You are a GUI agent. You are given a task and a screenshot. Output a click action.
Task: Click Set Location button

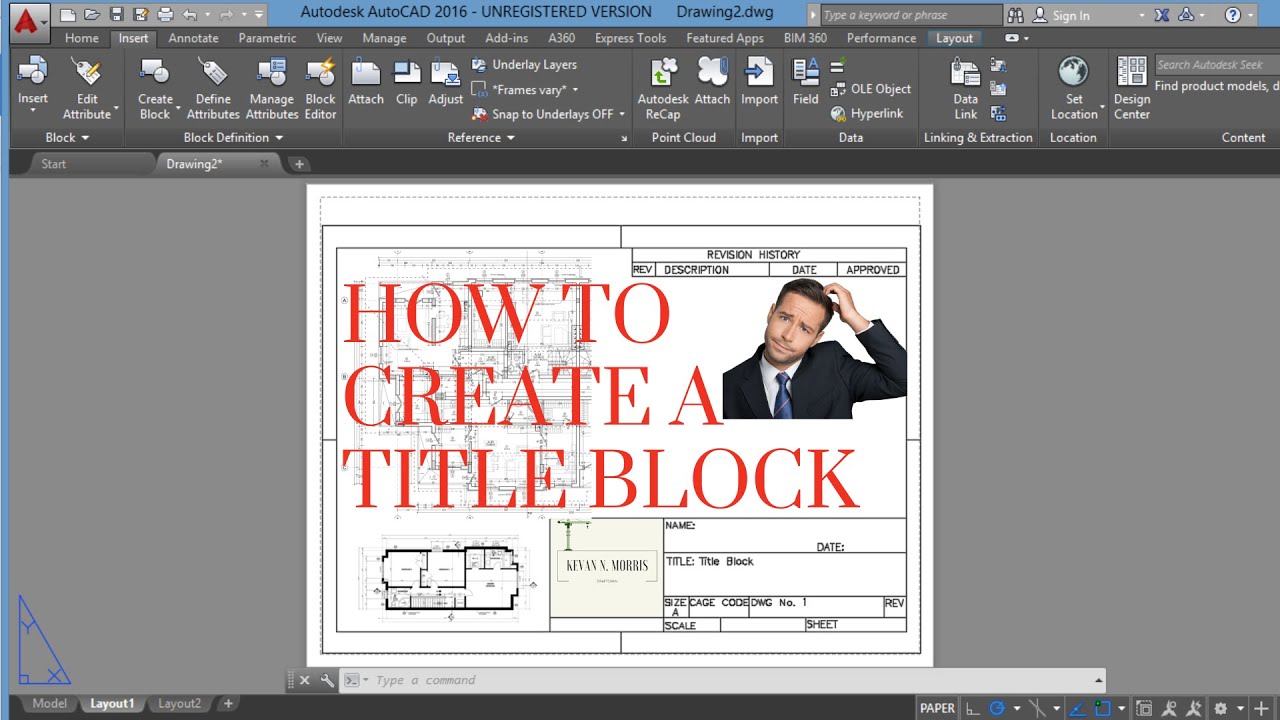click(1074, 88)
